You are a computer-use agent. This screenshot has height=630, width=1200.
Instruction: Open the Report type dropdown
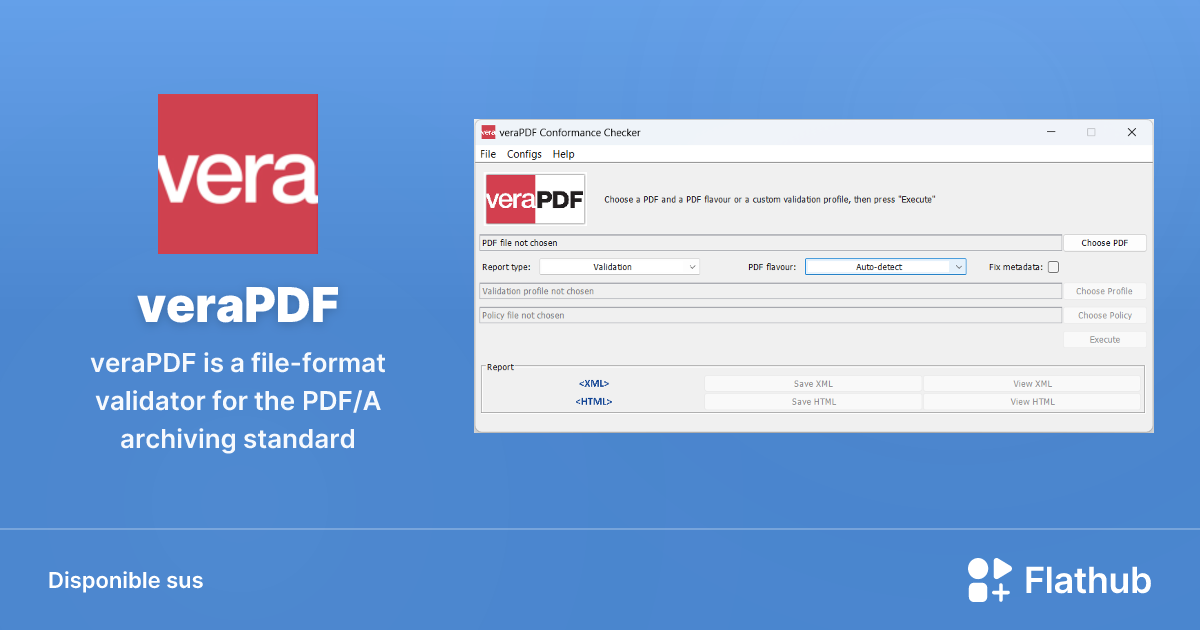pyautogui.click(x=619, y=267)
